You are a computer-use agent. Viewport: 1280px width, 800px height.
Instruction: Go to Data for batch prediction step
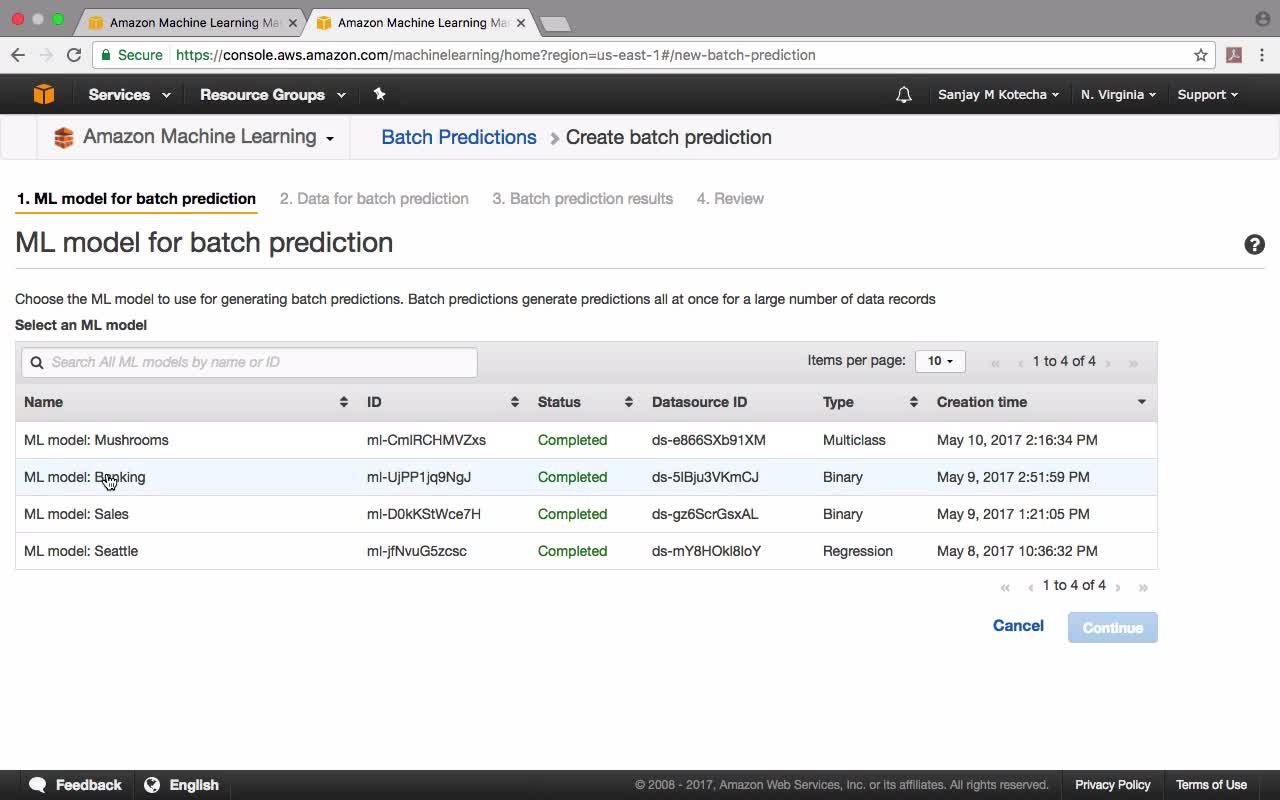[x=374, y=198]
